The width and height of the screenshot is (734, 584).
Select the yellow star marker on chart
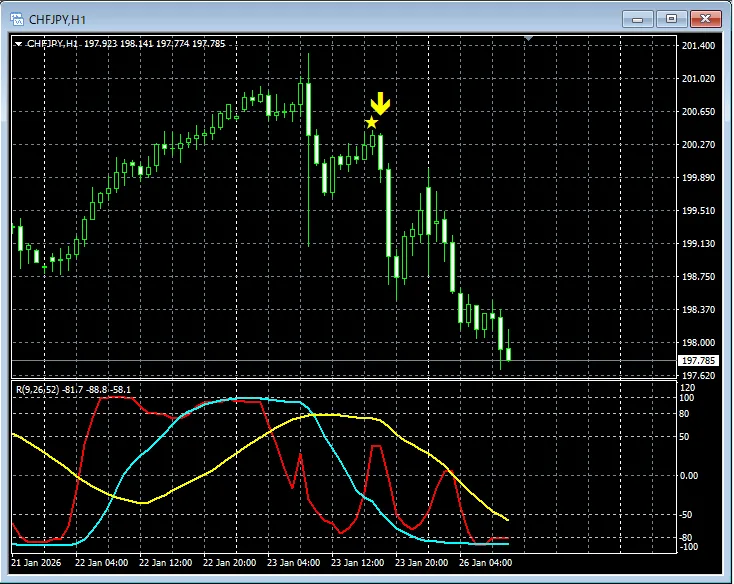pyautogui.click(x=372, y=123)
